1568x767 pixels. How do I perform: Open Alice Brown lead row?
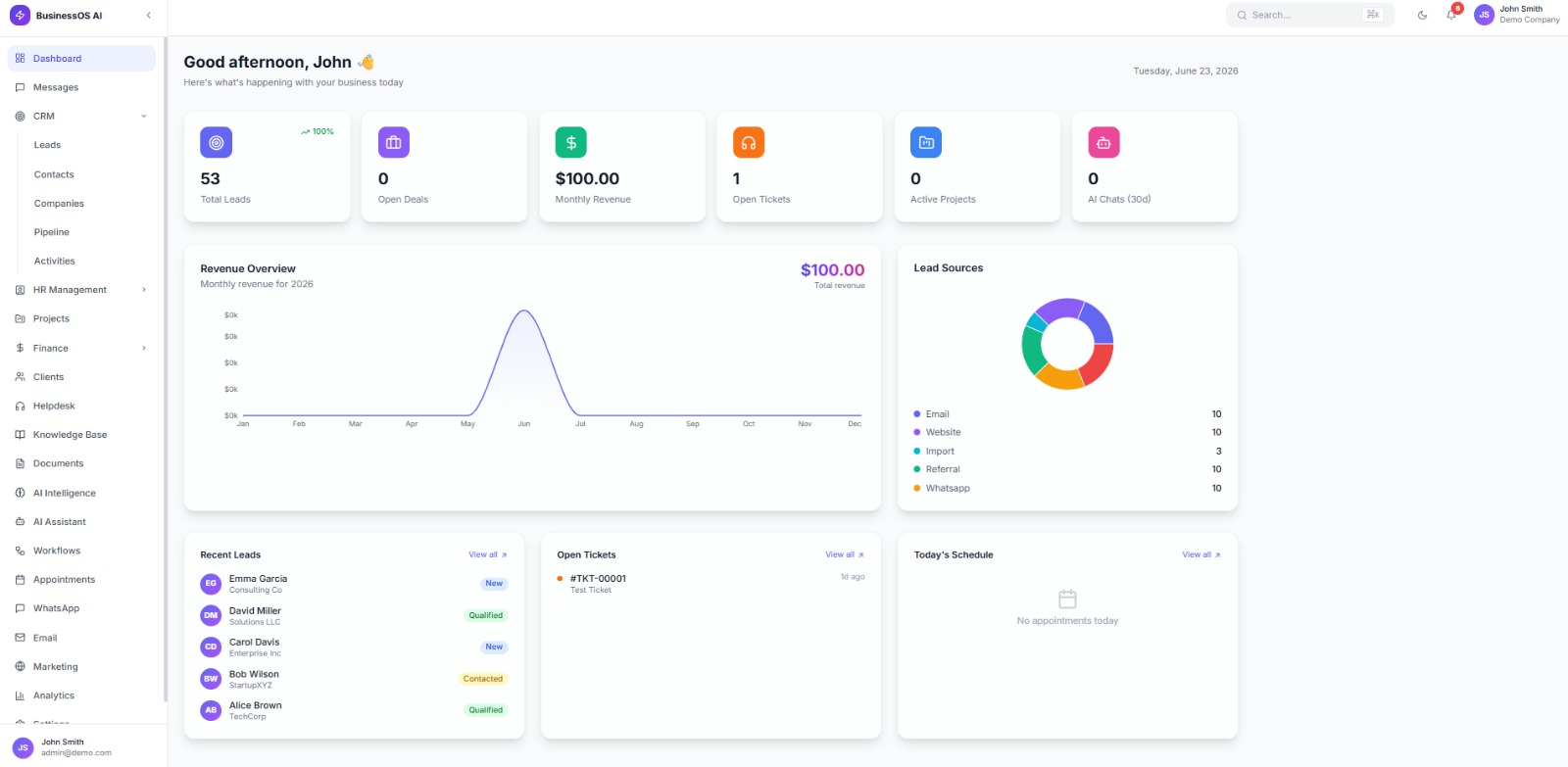pos(354,710)
